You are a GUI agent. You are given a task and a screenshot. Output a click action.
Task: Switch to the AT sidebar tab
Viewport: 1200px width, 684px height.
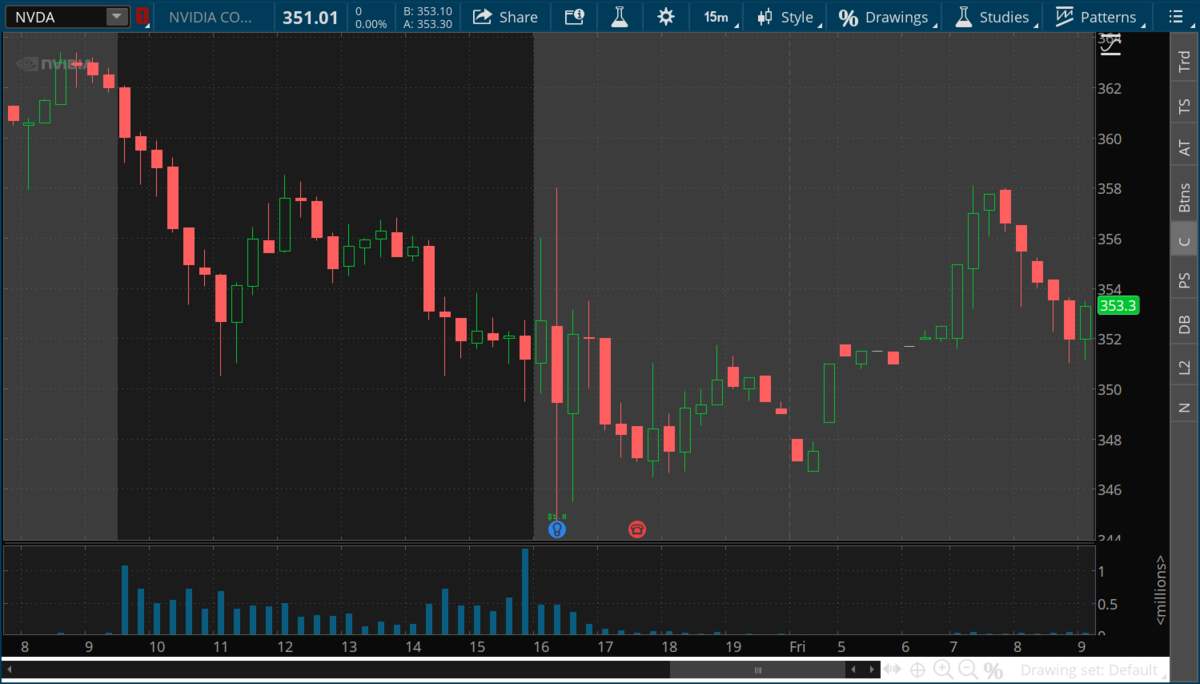pos(1185,148)
